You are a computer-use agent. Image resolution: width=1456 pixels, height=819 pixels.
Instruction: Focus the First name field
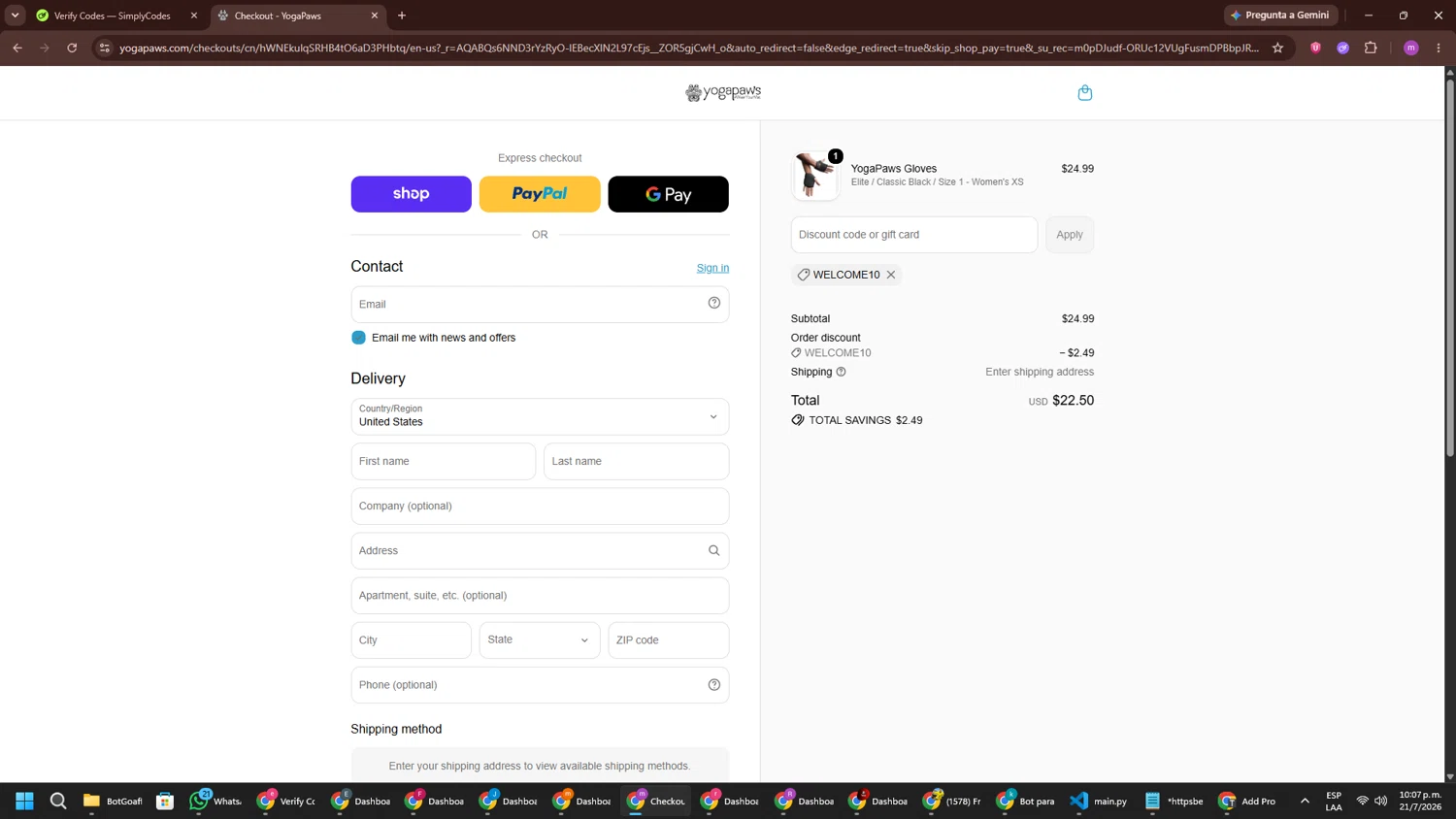(444, 462)
